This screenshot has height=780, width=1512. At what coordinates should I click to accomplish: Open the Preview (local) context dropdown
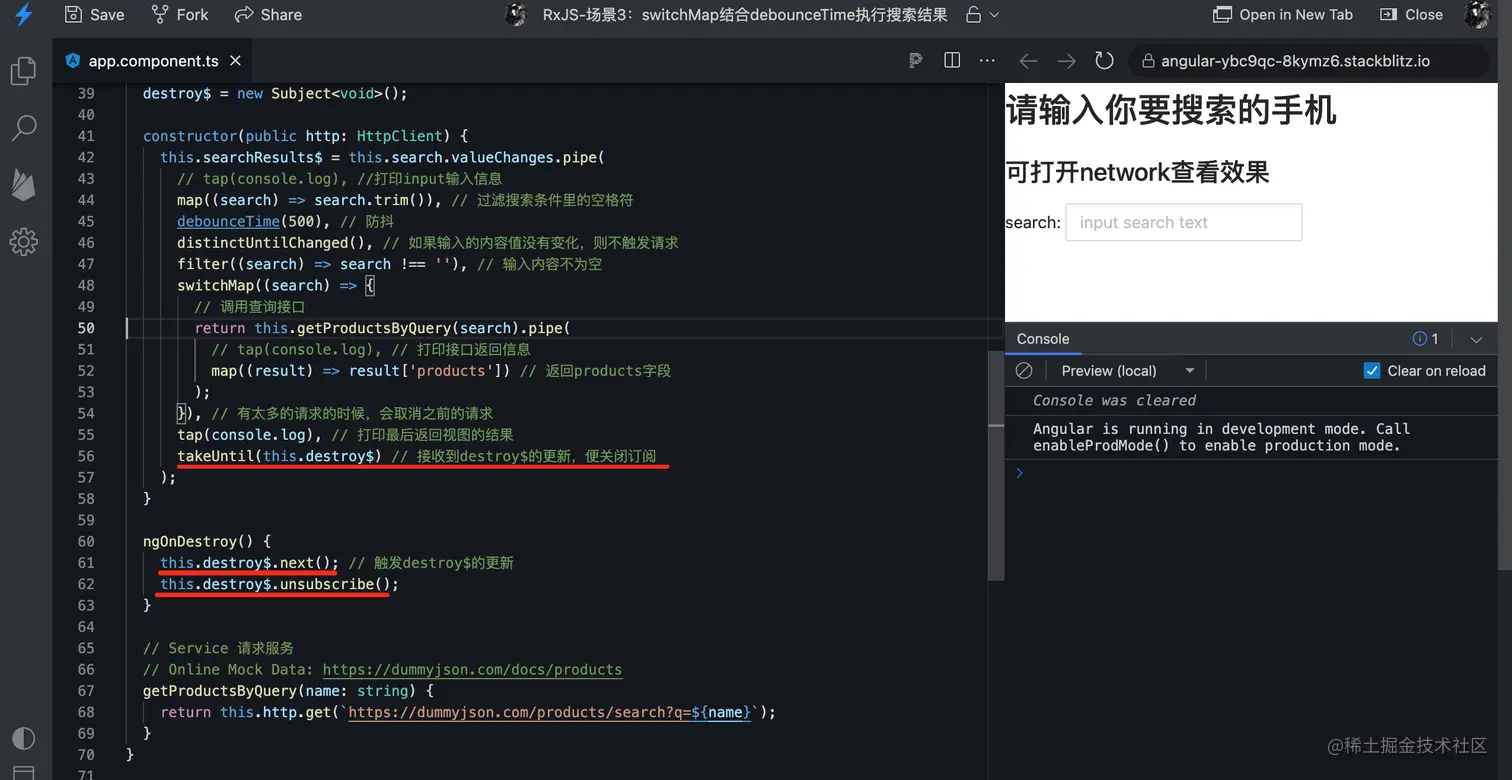coord(1127,371)
